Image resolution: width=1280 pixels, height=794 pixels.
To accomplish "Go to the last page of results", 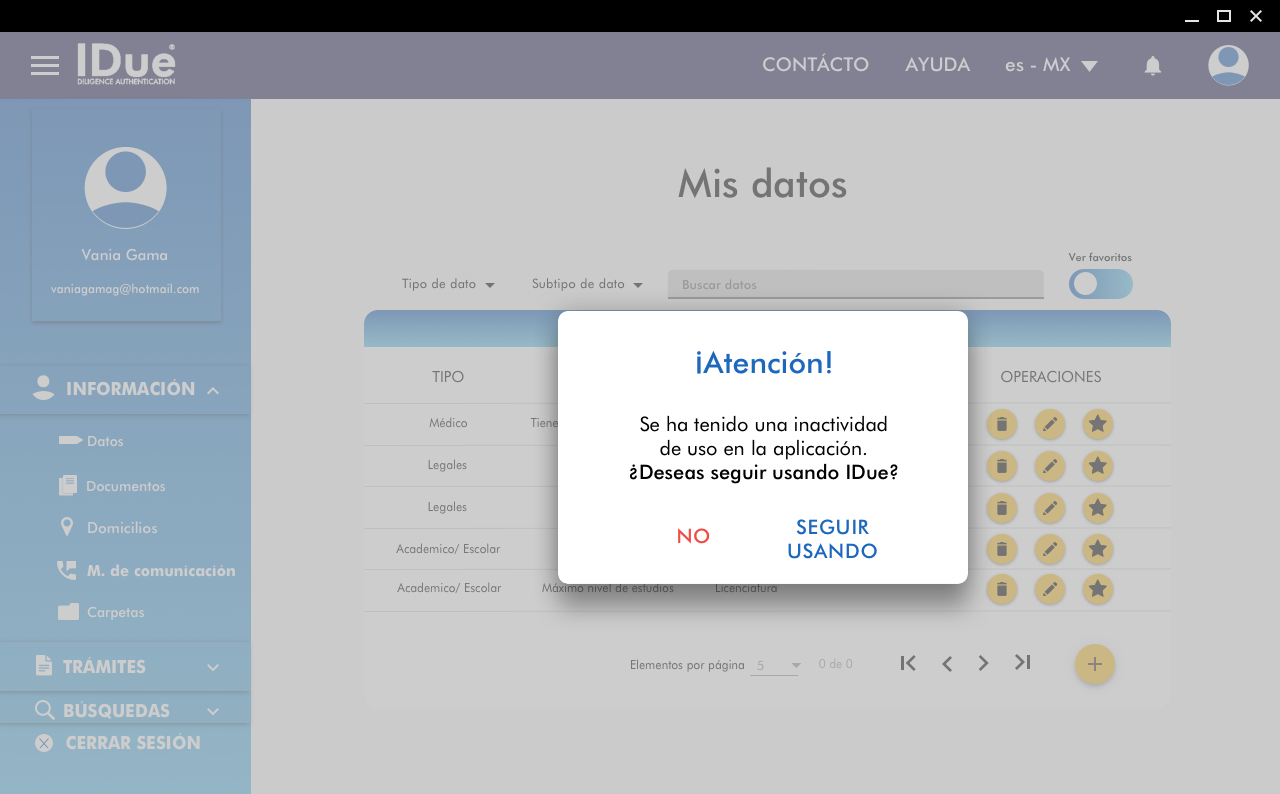I will coord(1022,663).
